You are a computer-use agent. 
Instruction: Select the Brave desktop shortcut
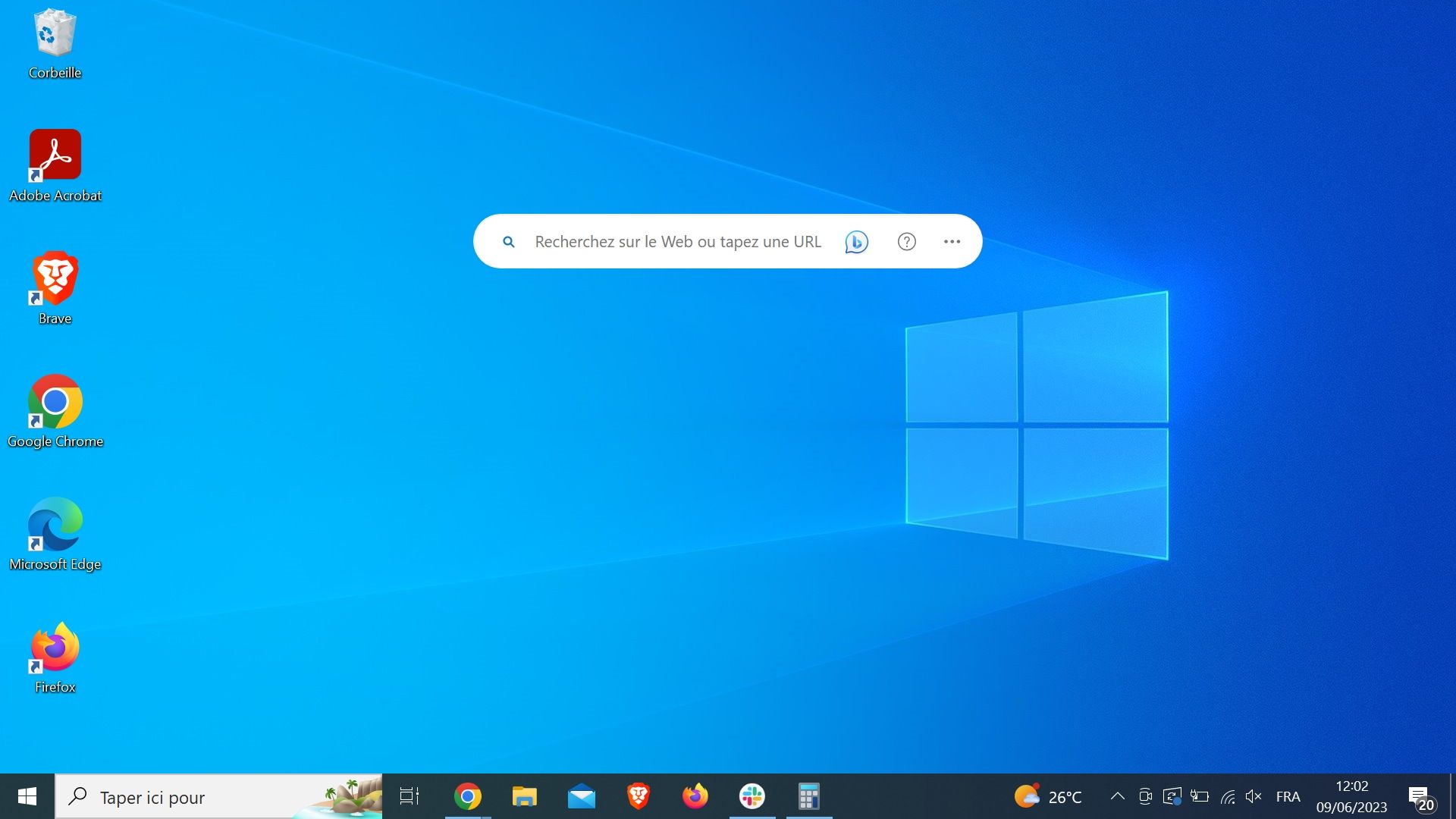pyautogui.click(x=55, y=288)
